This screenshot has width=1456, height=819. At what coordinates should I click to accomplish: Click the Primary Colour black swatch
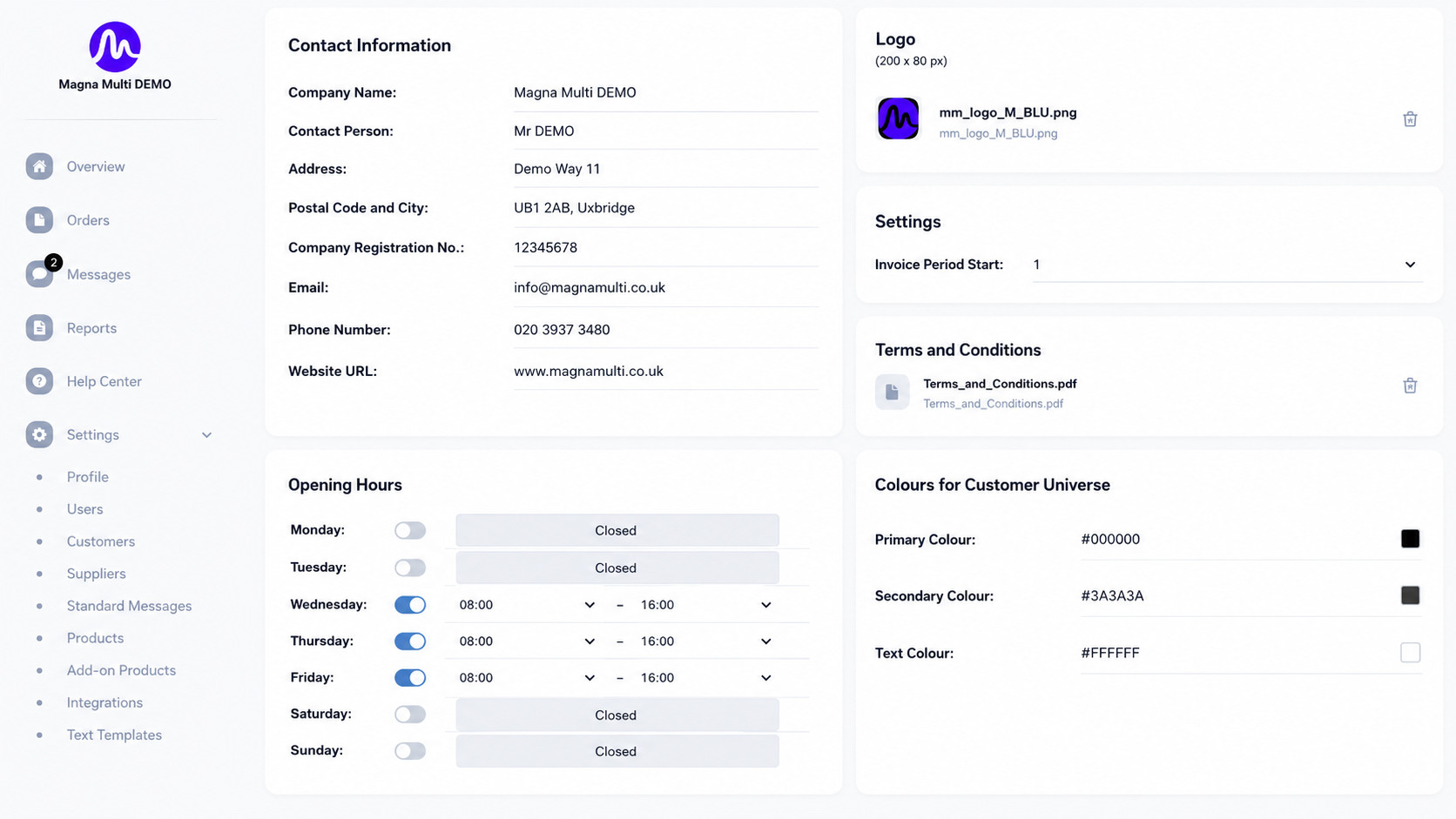tap(1410, 539)
